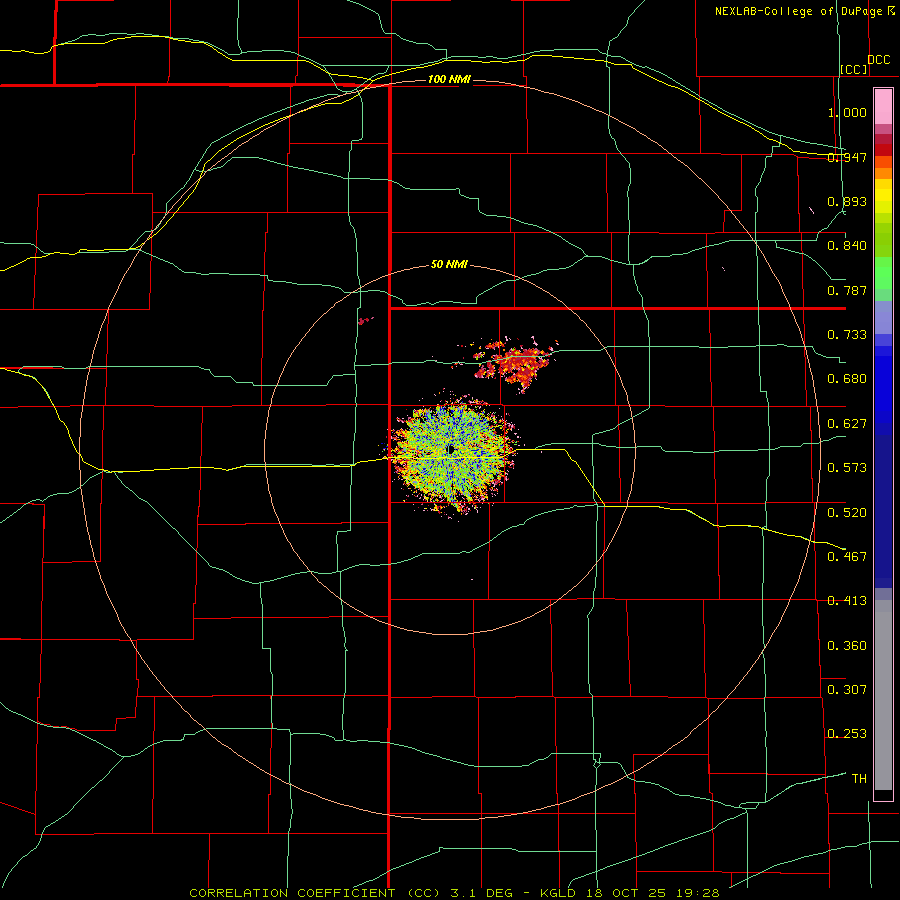Click the 0.573 scale value
Screen dimensions: 900x900
847,468
